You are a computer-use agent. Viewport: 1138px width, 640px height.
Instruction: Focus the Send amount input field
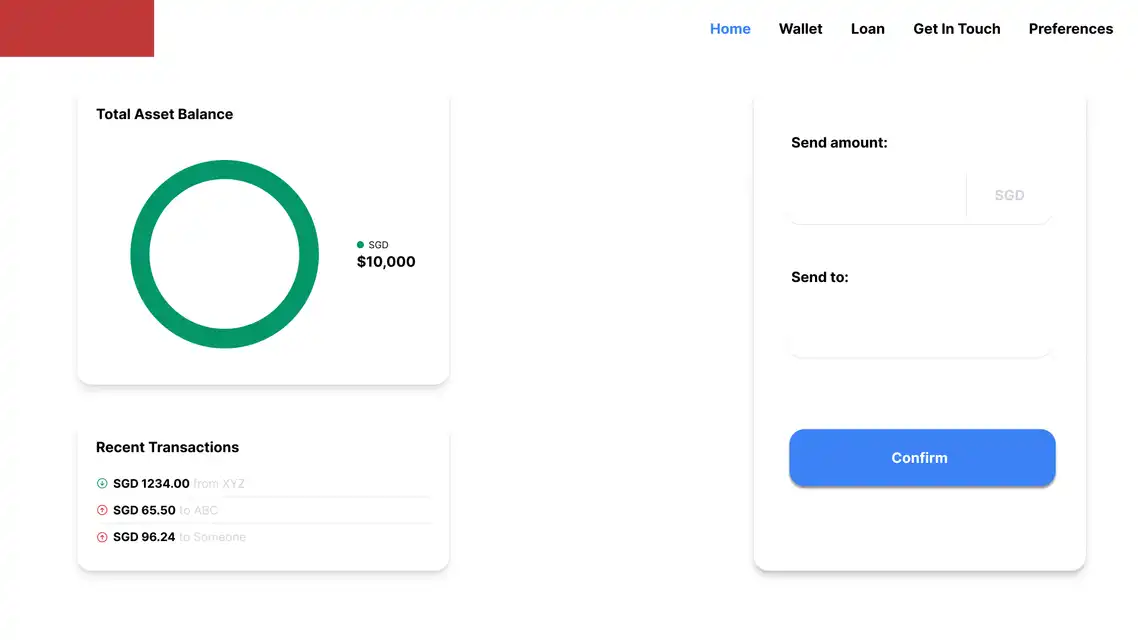click(877, 196)
